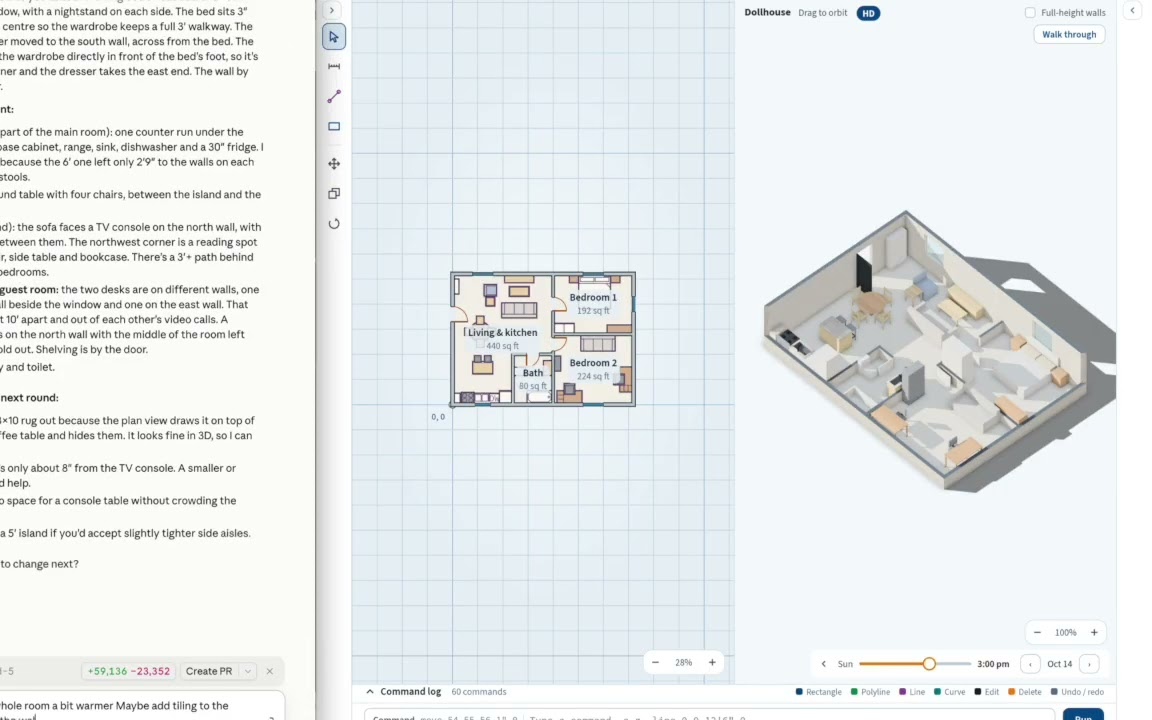
Task: Decrease the Dollhouse view zoom
Action: point(1037,633)
